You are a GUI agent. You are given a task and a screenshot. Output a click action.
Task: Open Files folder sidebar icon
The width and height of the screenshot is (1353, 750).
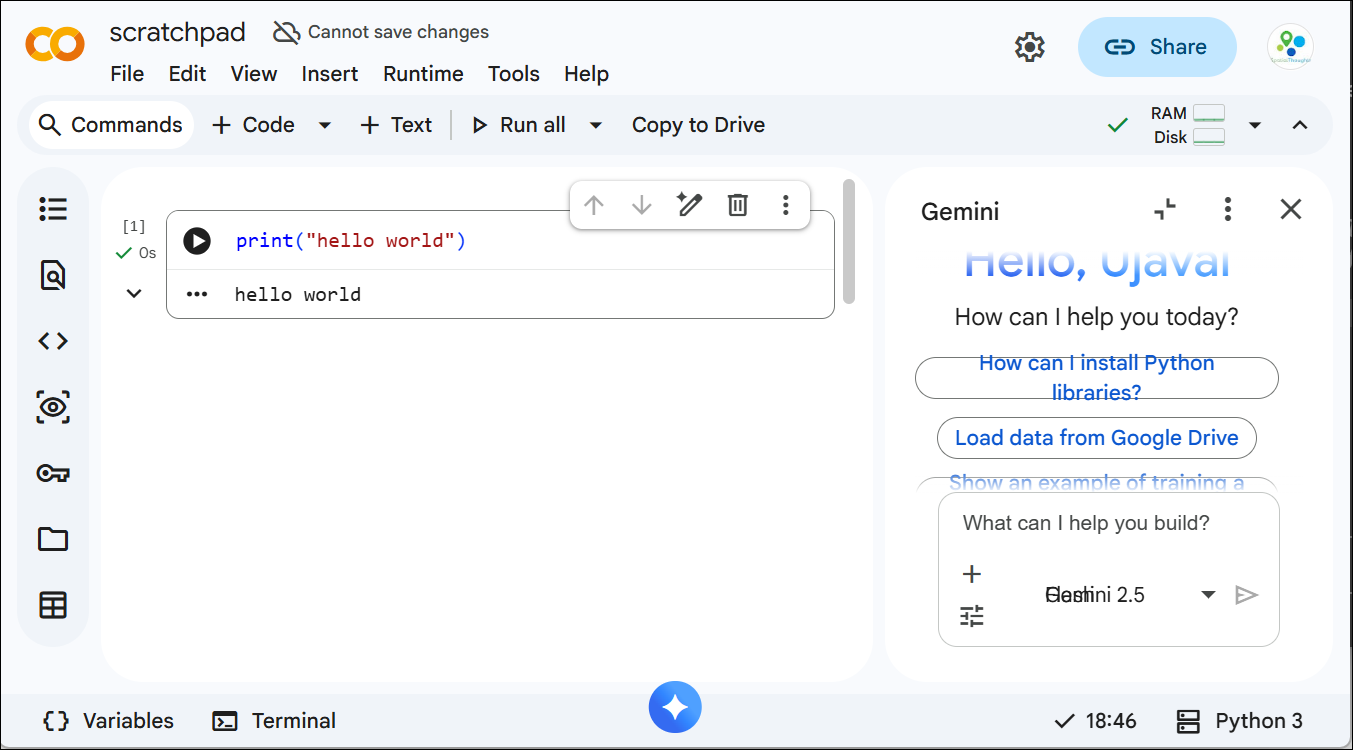tap(53, 539)
